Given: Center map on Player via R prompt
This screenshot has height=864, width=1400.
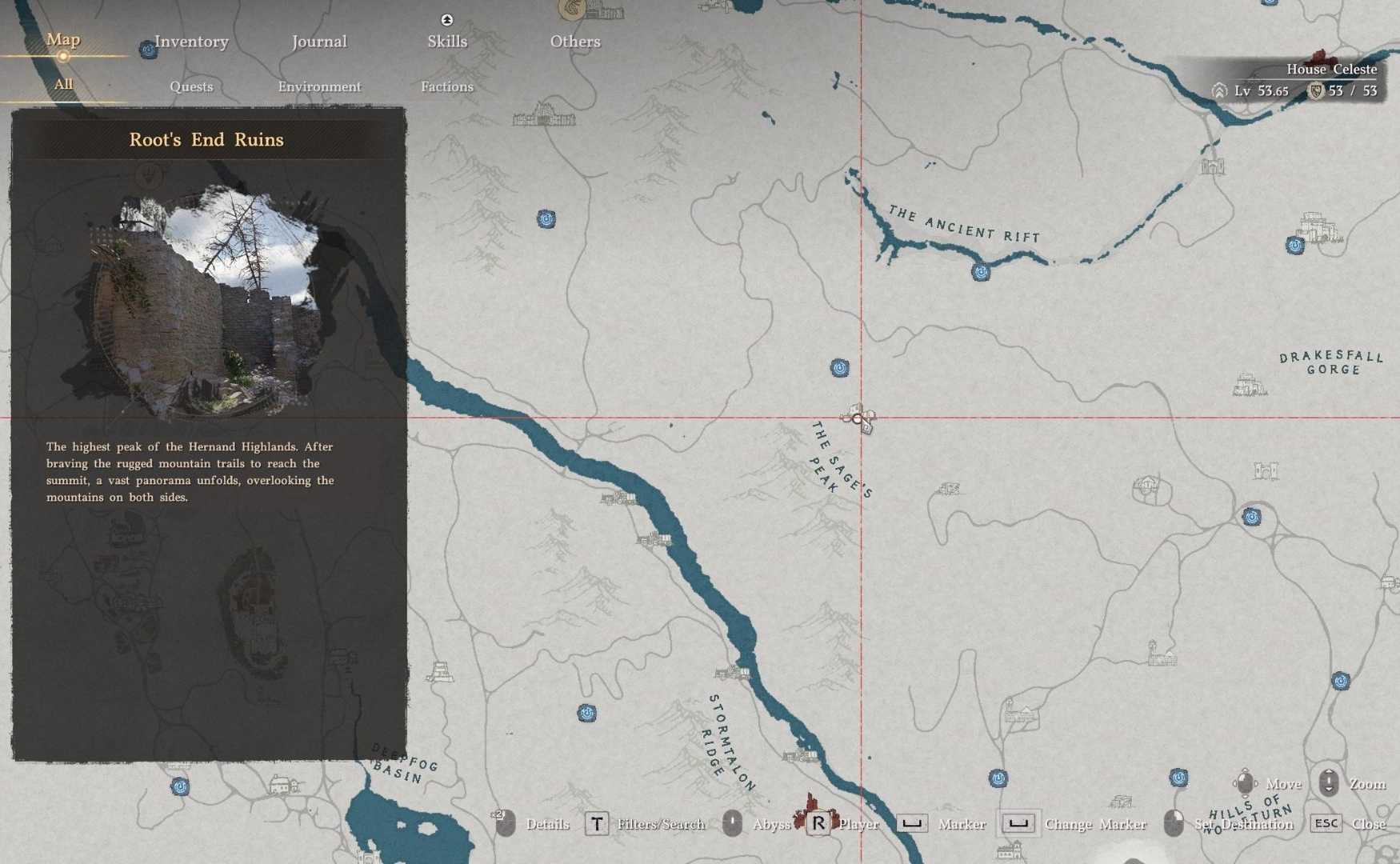Looking at the screenshot, I should 842,824.
